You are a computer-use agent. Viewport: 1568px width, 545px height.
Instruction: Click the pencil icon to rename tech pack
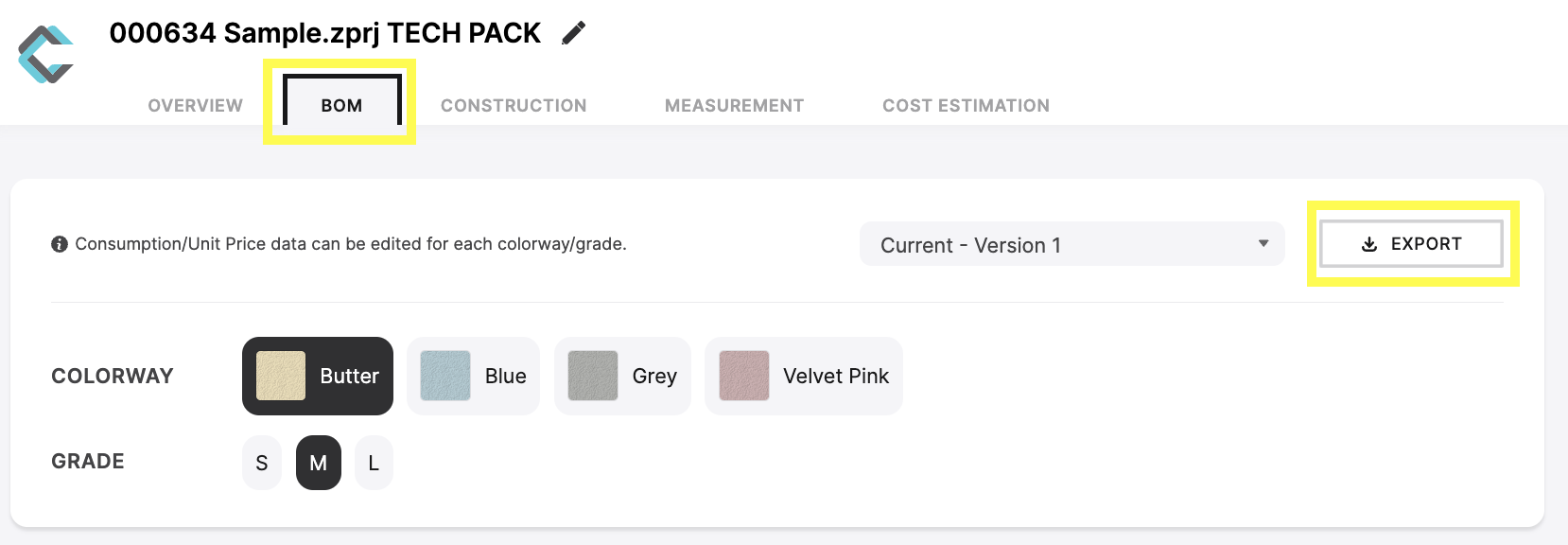(x=573, y=33)
